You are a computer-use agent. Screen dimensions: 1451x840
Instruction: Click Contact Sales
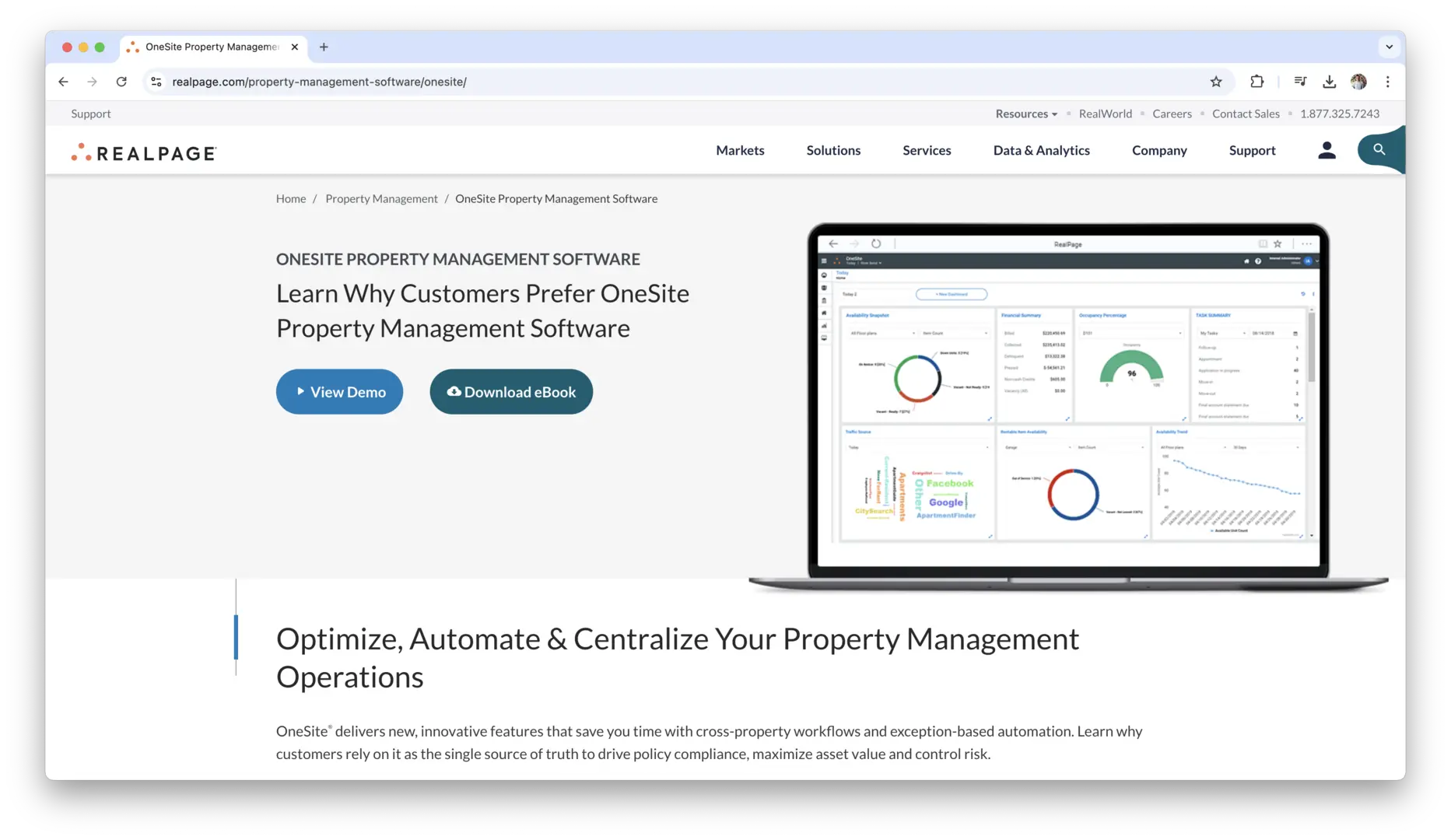[x=1246, y=114]
